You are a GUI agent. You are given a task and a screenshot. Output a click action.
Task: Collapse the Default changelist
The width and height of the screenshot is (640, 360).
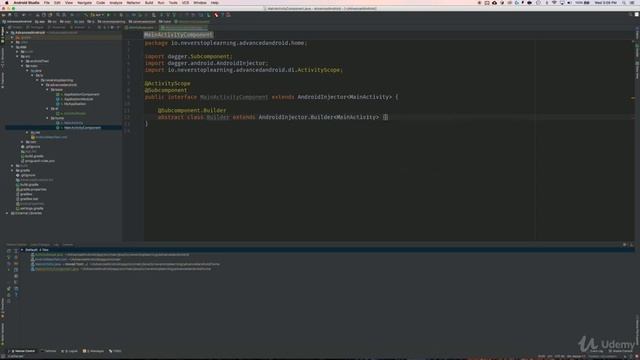pos(22,250)
